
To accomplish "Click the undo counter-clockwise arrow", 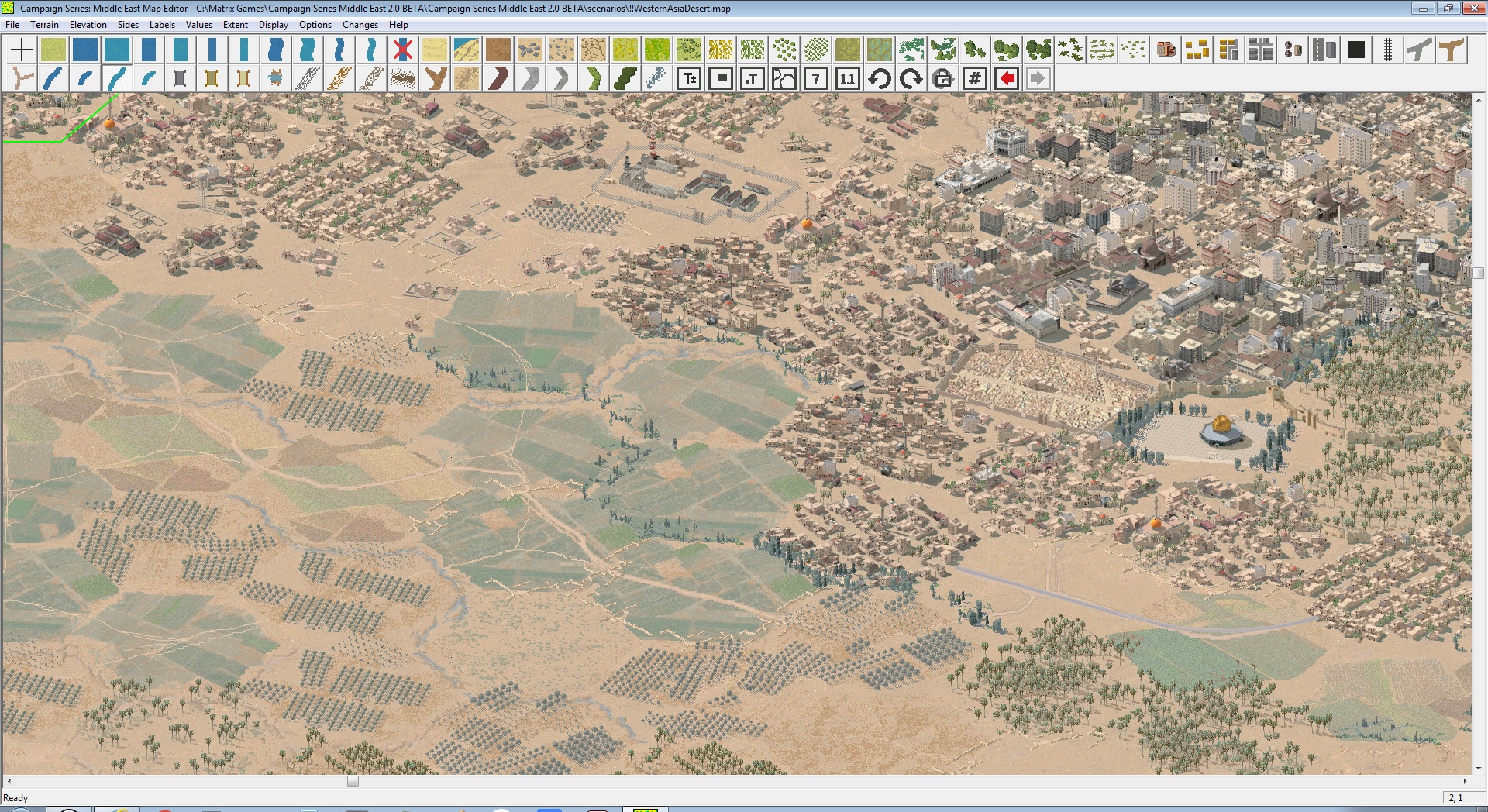I will click(x=879, y=78).
